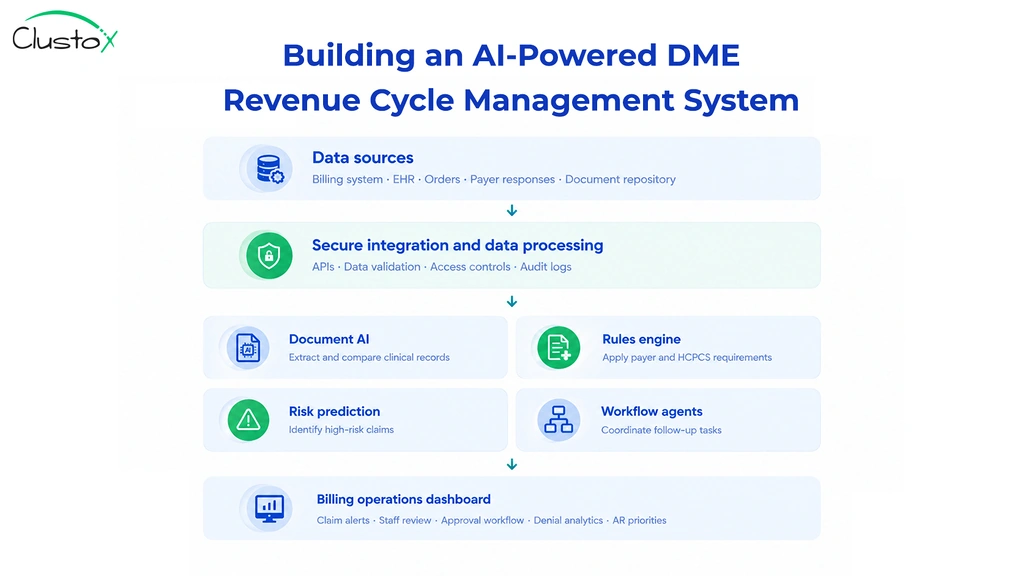Click "Document repository" in Data sources
The image size is (1023, 576).
tap(620, 179)
